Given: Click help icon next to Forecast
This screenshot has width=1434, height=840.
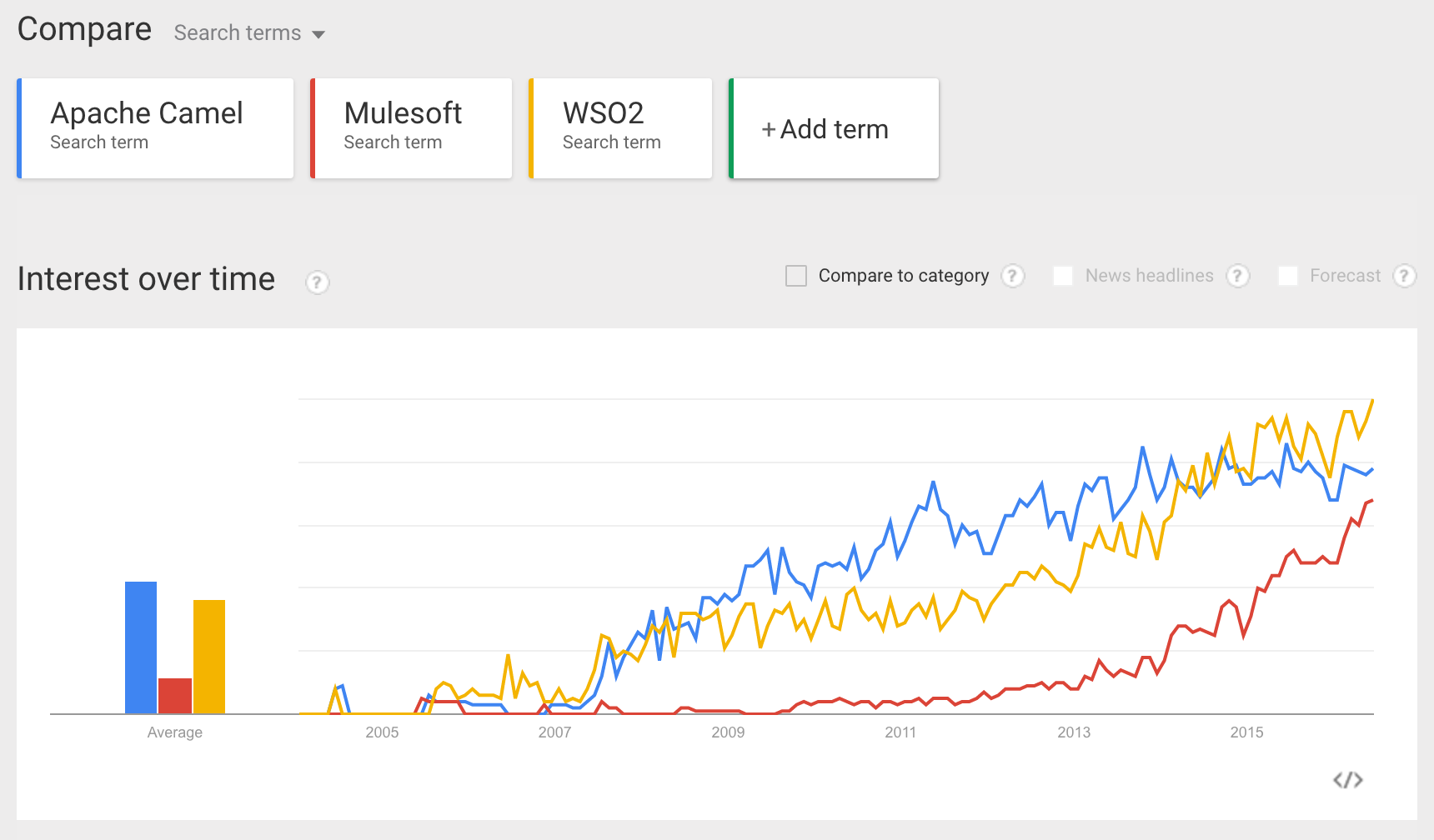Looking at the screenshot, I should pyautogui.click(x=1404, y=276).
